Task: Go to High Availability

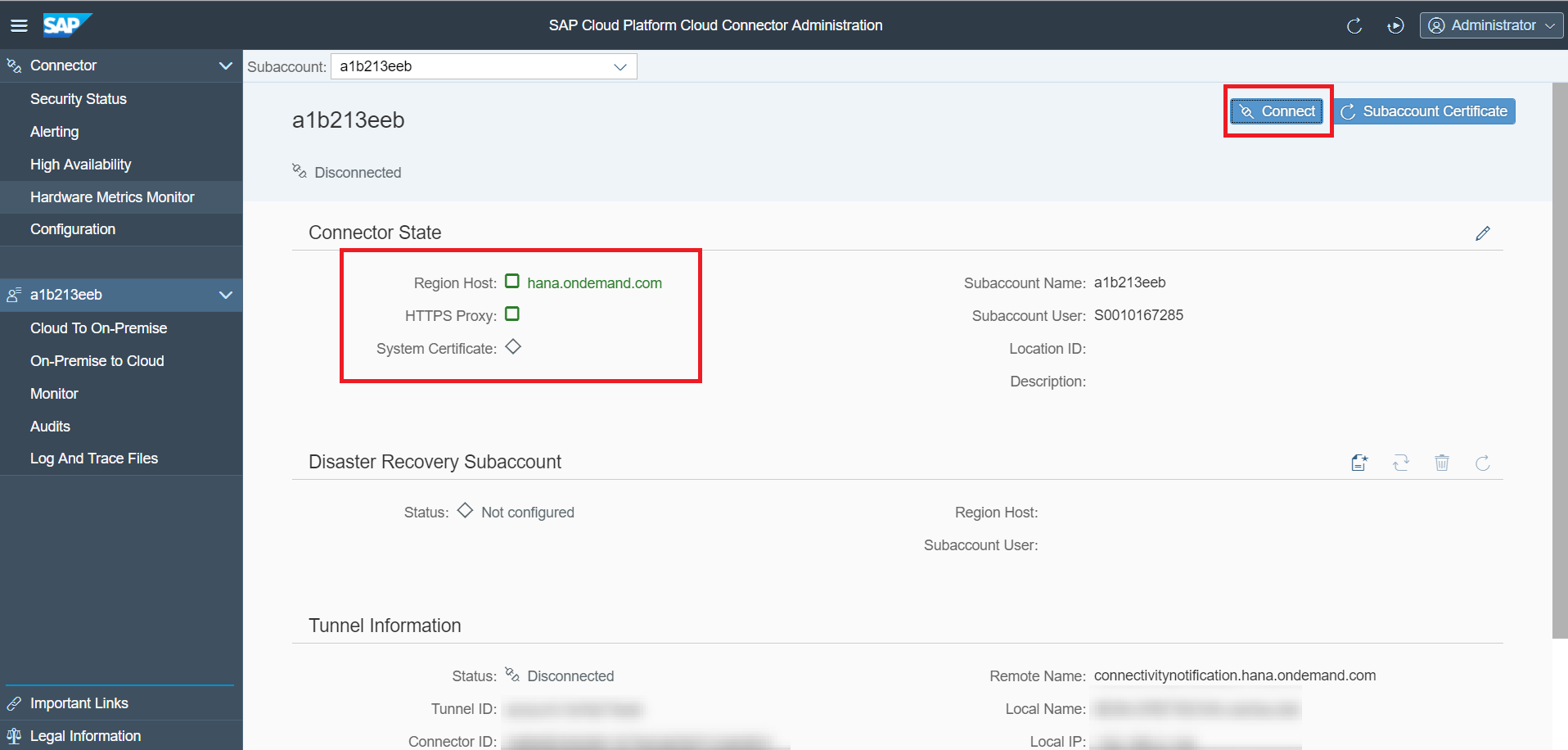Action: pos(81,165)
